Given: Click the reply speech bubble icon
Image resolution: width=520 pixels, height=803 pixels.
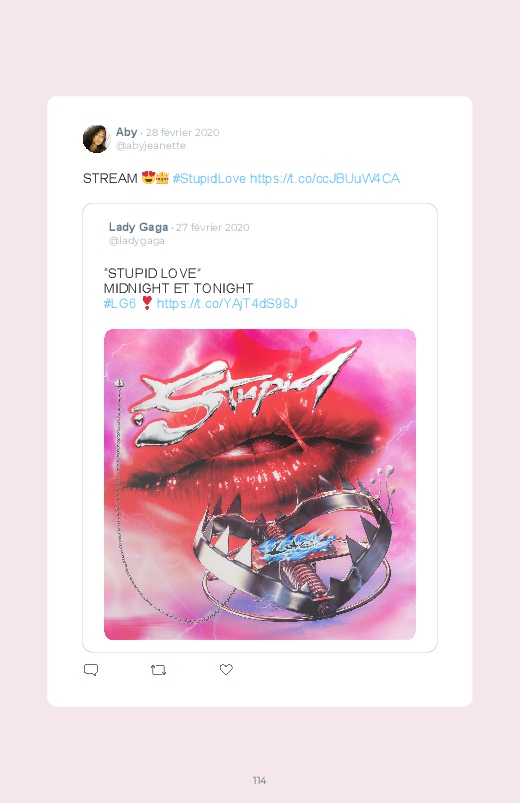Looking at the screenshot, I should point(91,669).
